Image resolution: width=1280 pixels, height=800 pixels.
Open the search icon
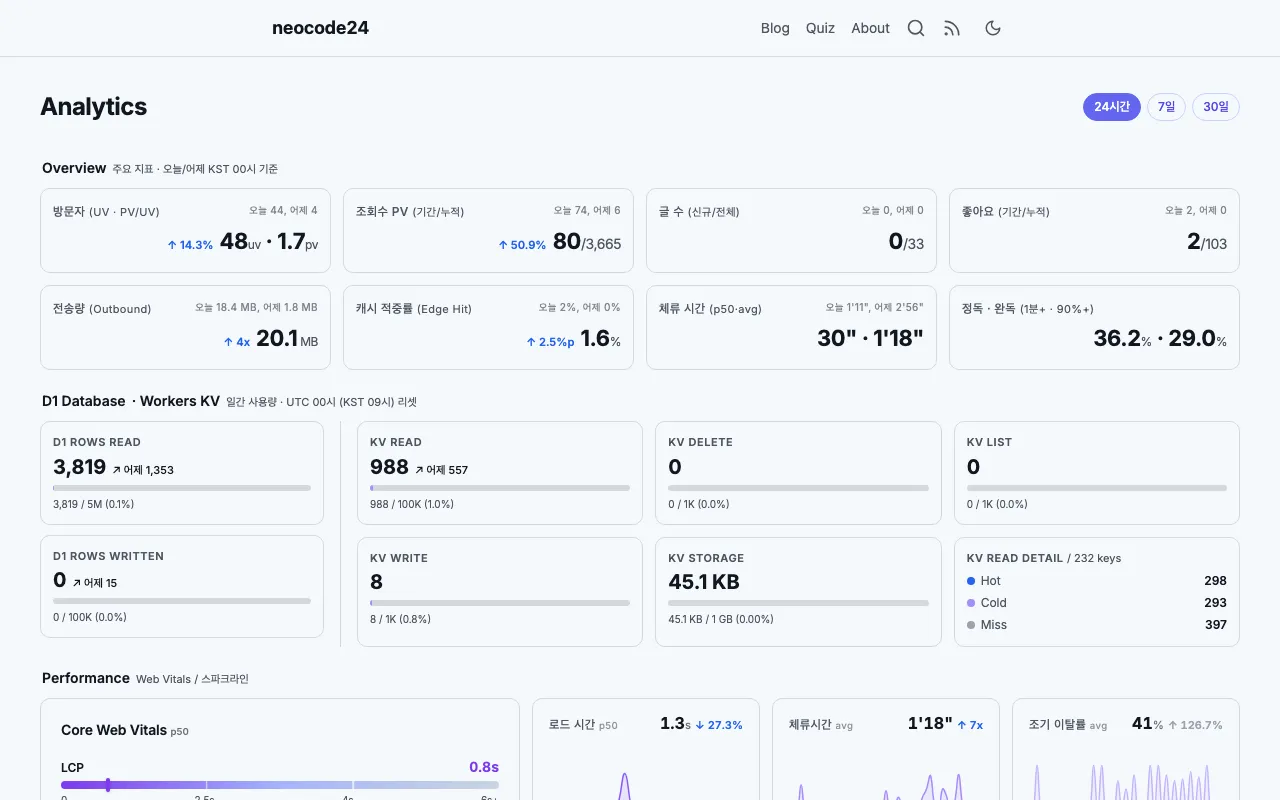916,28
